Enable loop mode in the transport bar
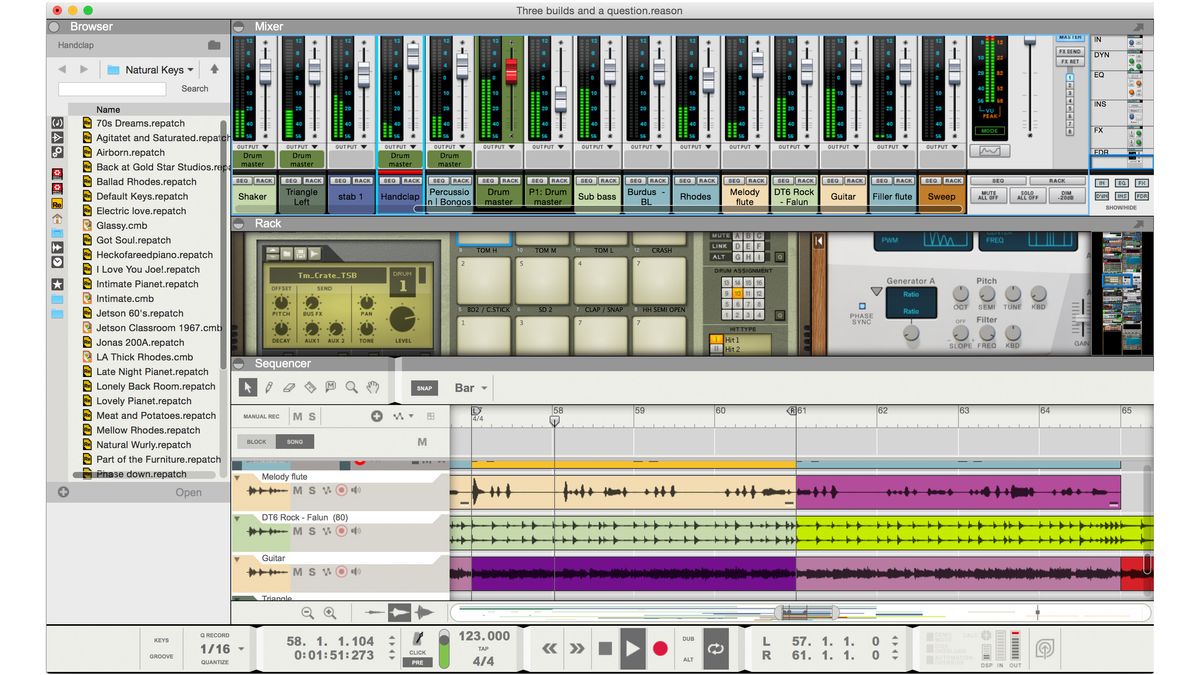The width and height of the screenshot is (1200, 675). click(716, 648)
